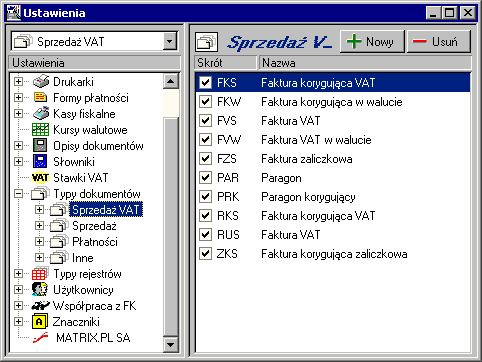Expand the Kasy fiskalne node
Image resolution: width=482 pixels, height=362 pixels.
coord(19,113)
